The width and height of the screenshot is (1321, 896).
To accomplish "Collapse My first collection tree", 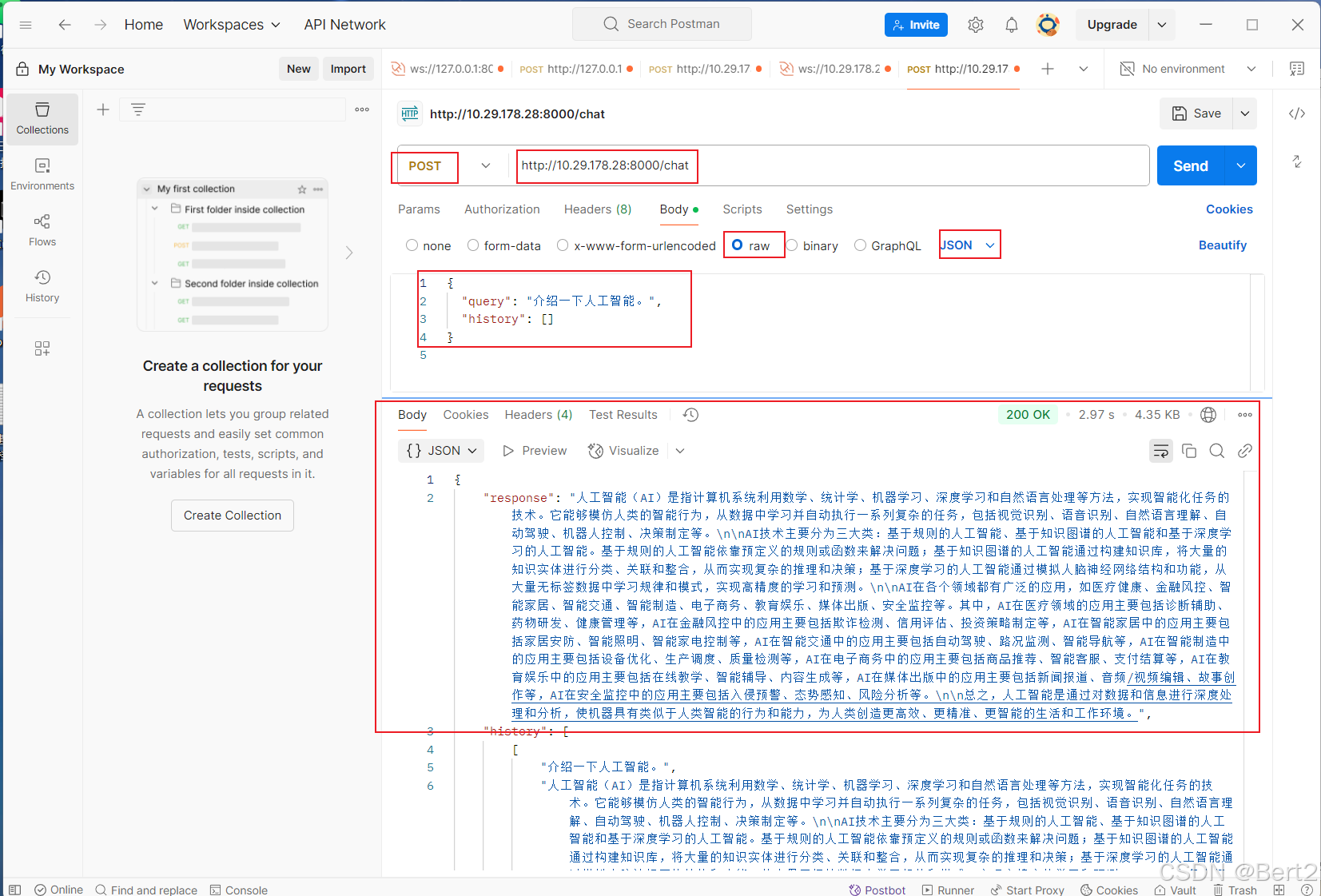I will (x=146, y=189).
